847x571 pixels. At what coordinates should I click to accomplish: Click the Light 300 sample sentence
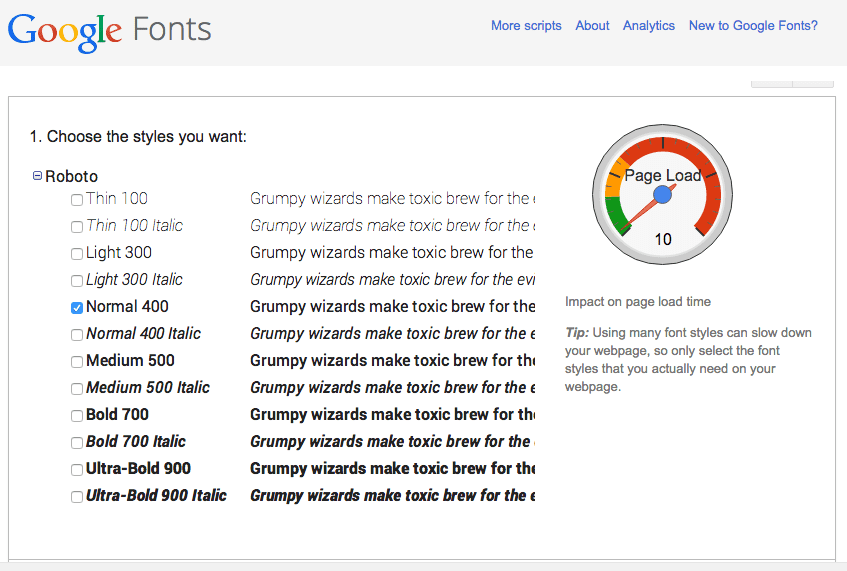tap(393, 253)
